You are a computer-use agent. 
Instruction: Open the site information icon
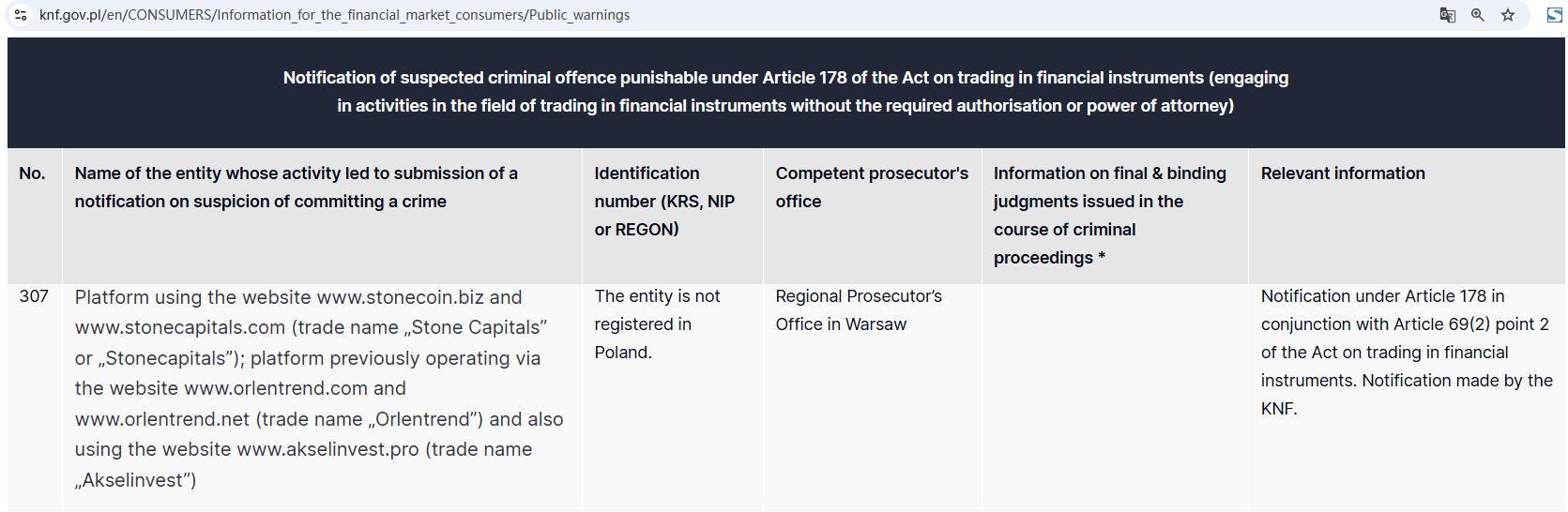(21, 15)
